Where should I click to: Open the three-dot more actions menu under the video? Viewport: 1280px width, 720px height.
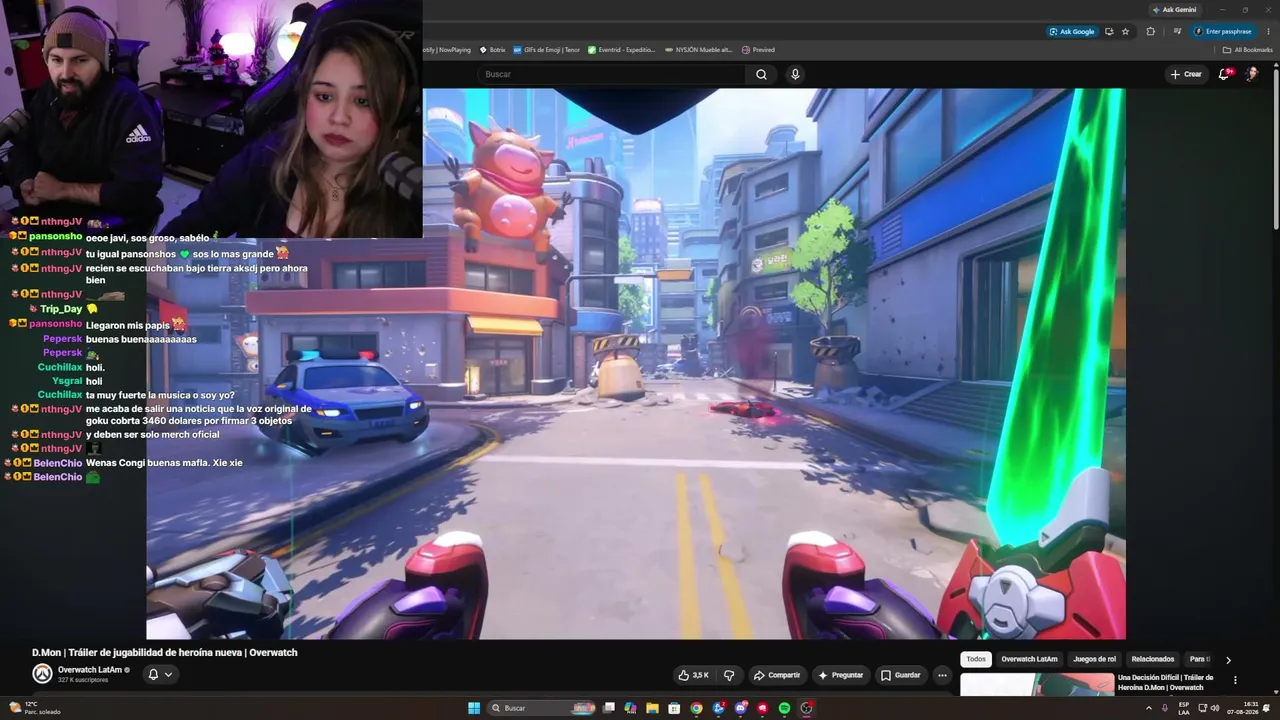[x=942, y=675]
